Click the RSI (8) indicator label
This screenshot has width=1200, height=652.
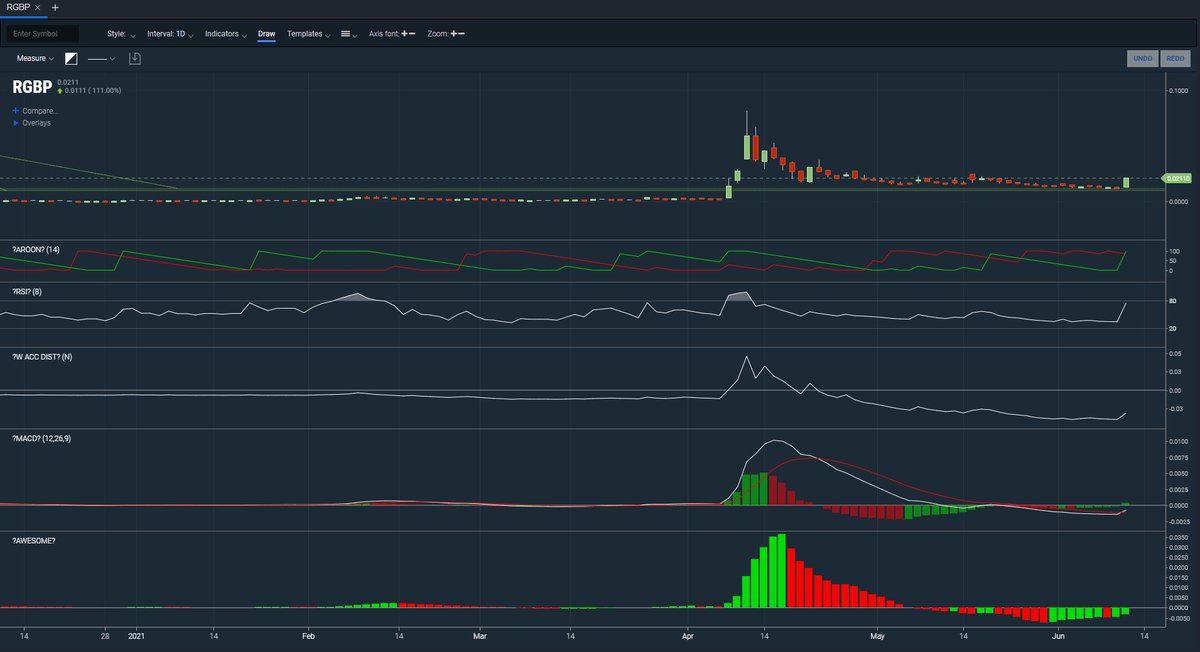point(27,292)
